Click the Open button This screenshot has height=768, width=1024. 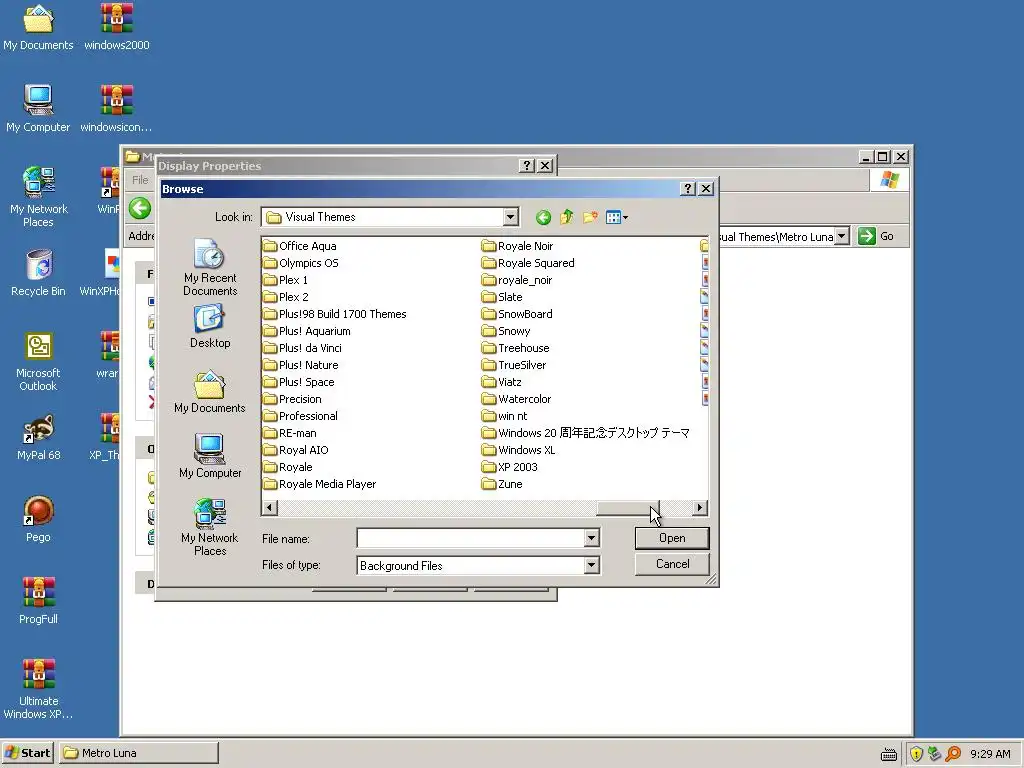point(672,538)
